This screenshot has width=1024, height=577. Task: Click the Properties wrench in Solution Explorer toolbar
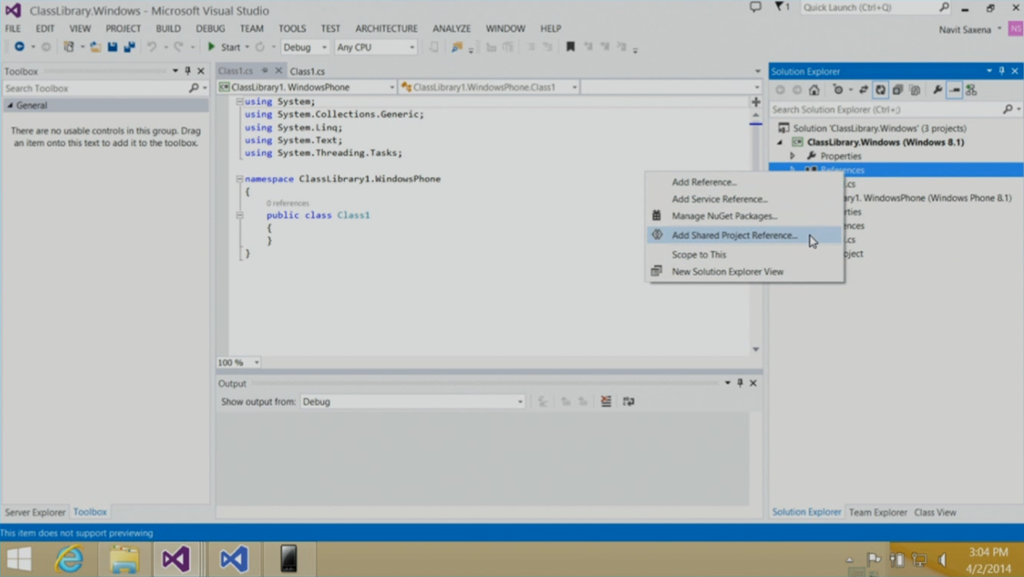[x=938, y=90]
